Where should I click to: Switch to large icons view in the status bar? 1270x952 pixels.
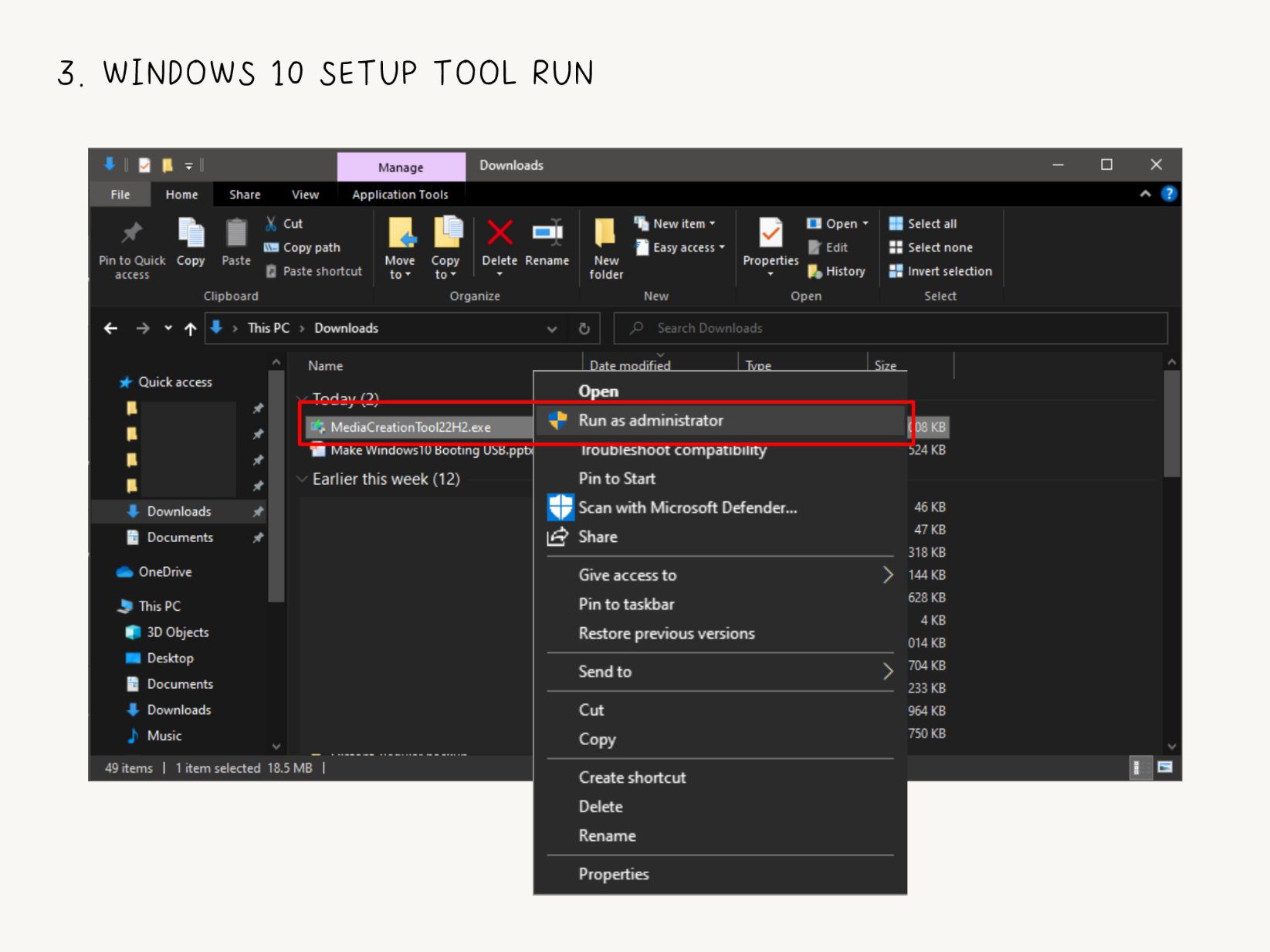[1165, 767]
